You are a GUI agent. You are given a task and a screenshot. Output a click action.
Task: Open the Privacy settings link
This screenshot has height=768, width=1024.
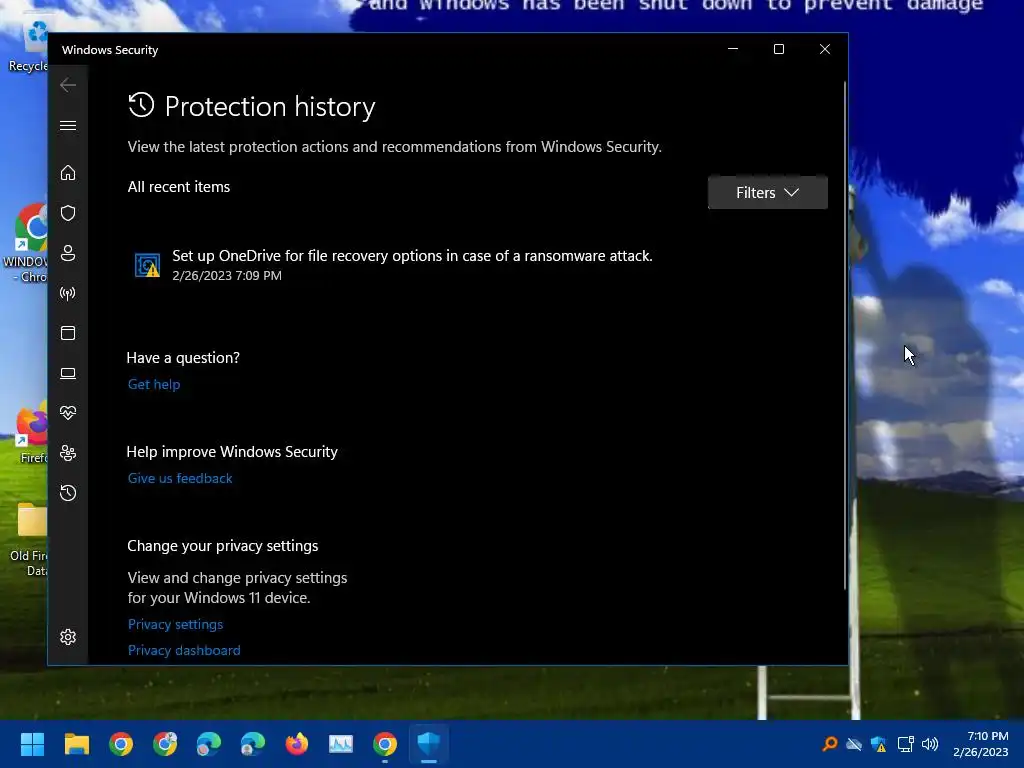(176, 624)
